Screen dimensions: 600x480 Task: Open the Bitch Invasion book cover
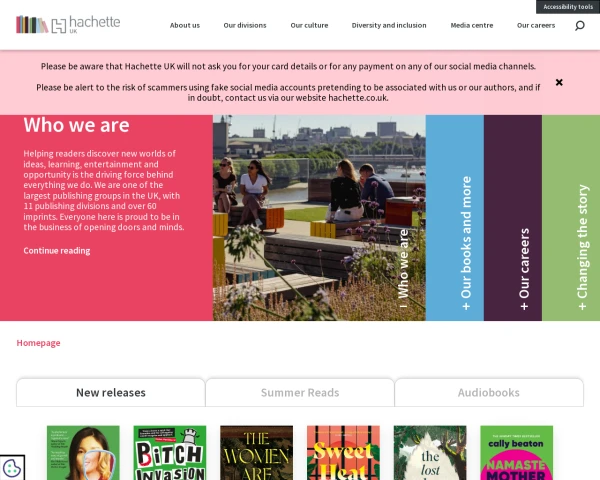click(x=170, y=453)
